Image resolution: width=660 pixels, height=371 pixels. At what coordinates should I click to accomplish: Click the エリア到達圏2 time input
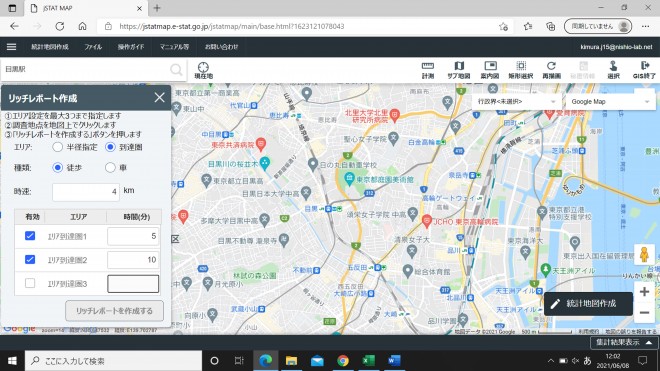click(x=133, y=260)
